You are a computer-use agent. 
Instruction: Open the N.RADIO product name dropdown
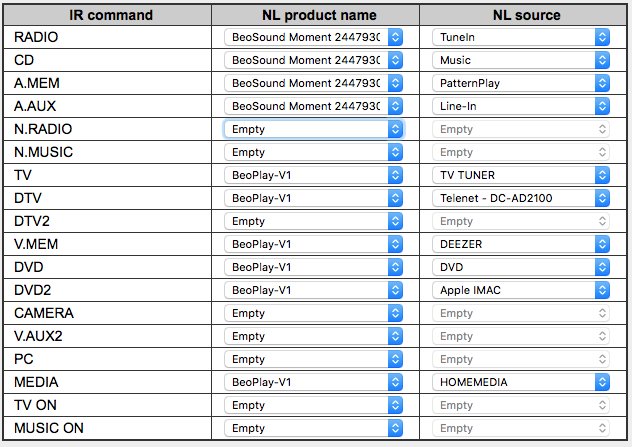coord(314,129)
